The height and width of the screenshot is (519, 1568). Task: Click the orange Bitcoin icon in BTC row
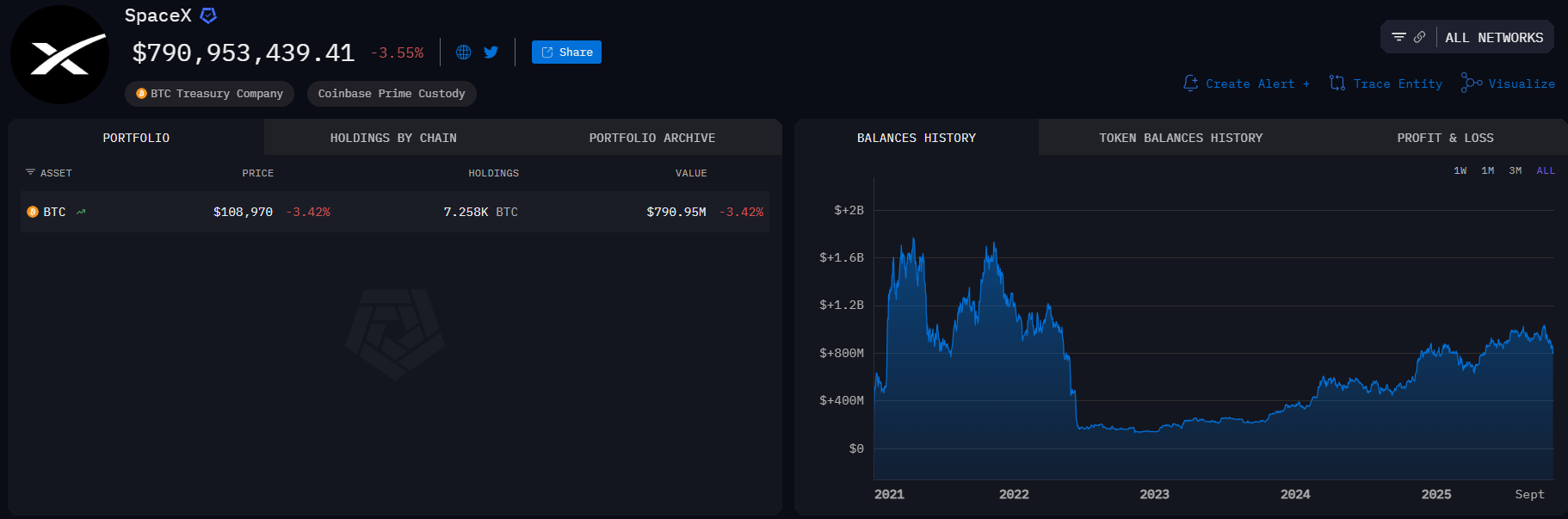click(33, 212)
